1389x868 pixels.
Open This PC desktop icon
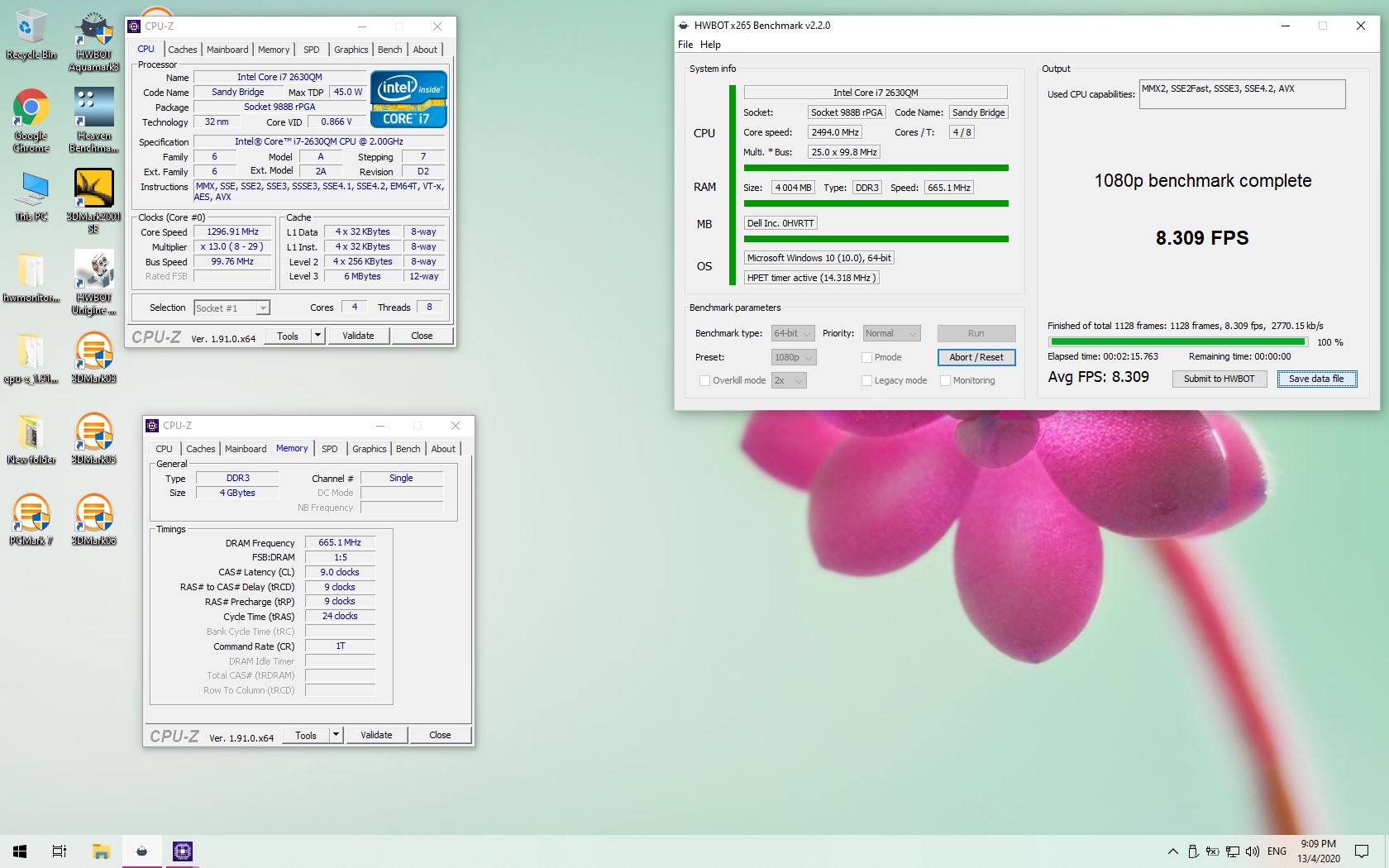click(31, 197)
